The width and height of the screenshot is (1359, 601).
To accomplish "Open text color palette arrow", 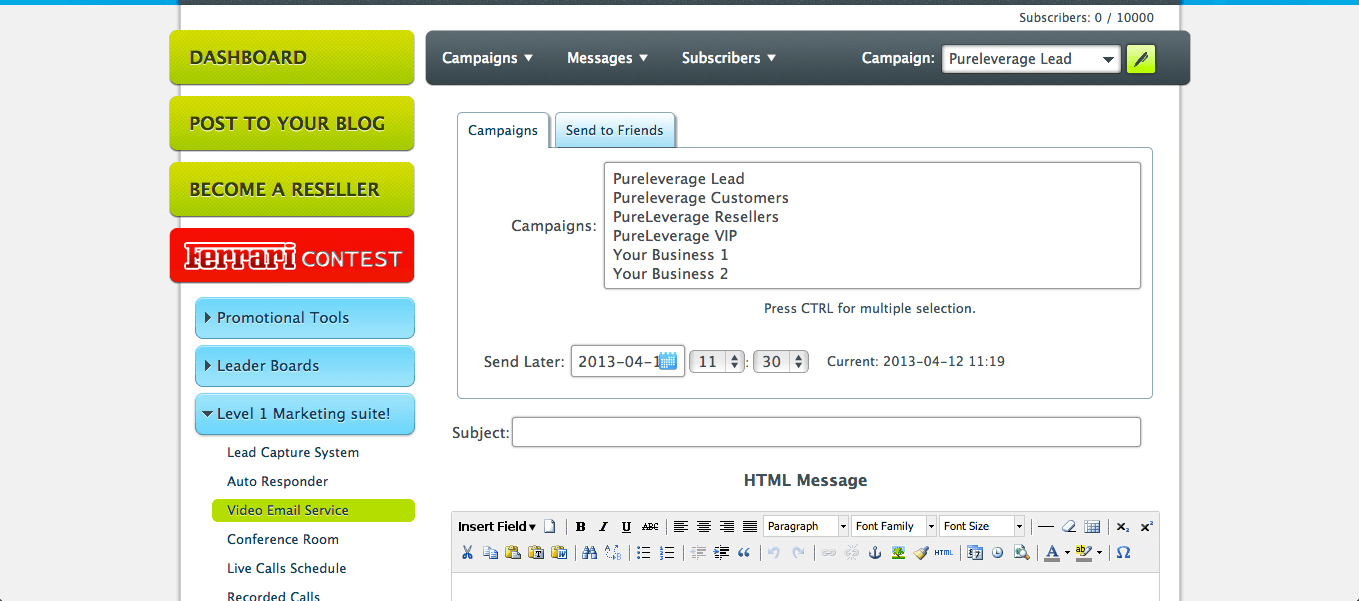I will click(x=1067, y=552).
